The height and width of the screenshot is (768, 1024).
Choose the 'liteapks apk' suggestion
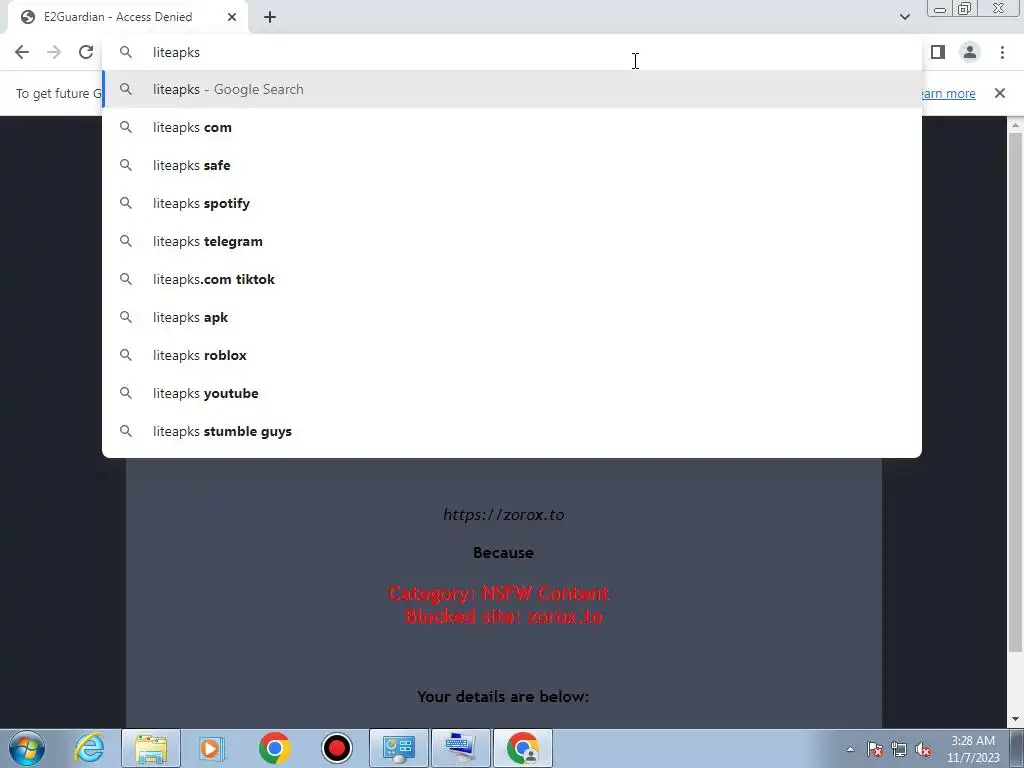tap(512, 317)
